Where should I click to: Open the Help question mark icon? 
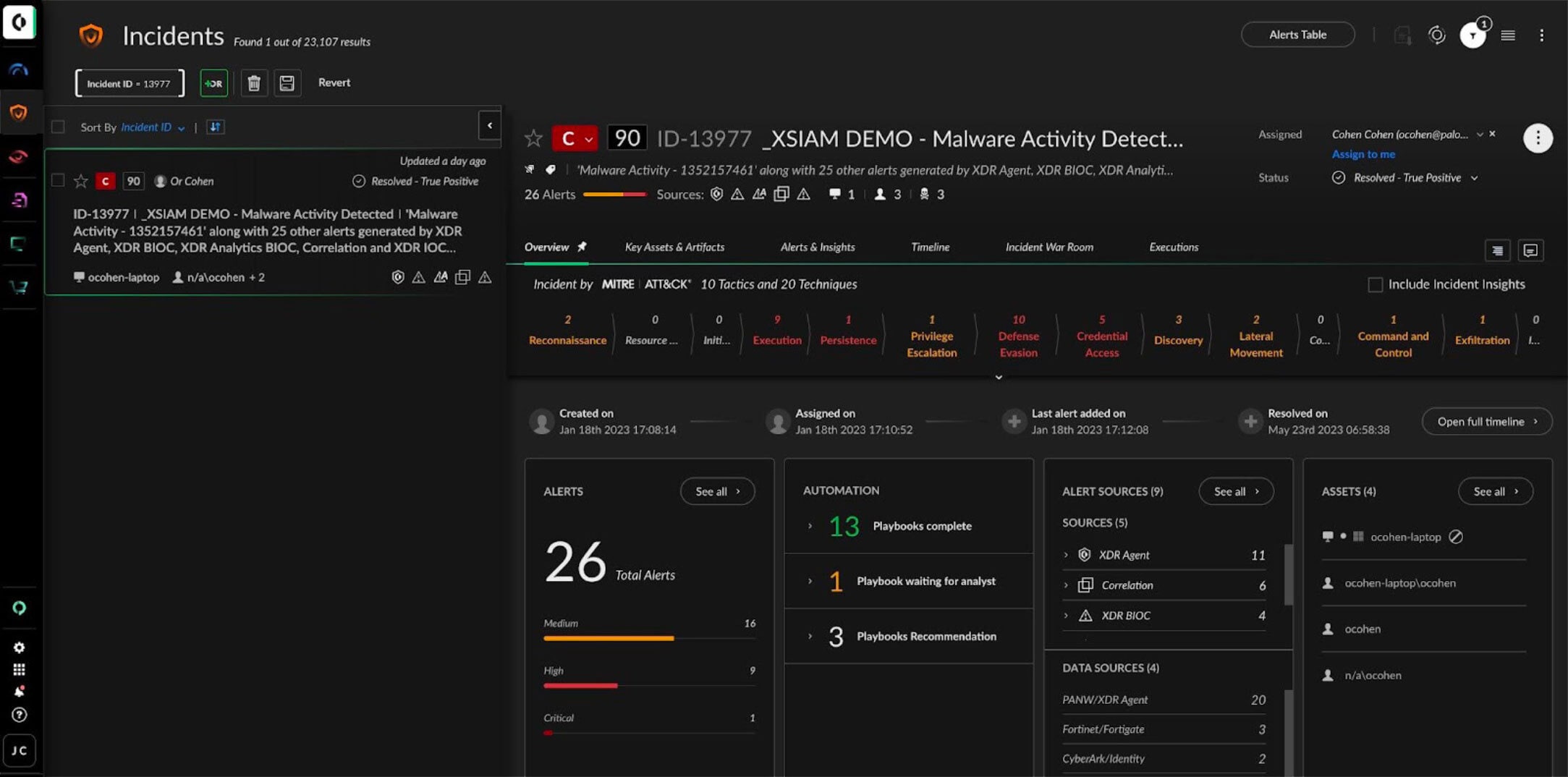click(x=20, y=716)
